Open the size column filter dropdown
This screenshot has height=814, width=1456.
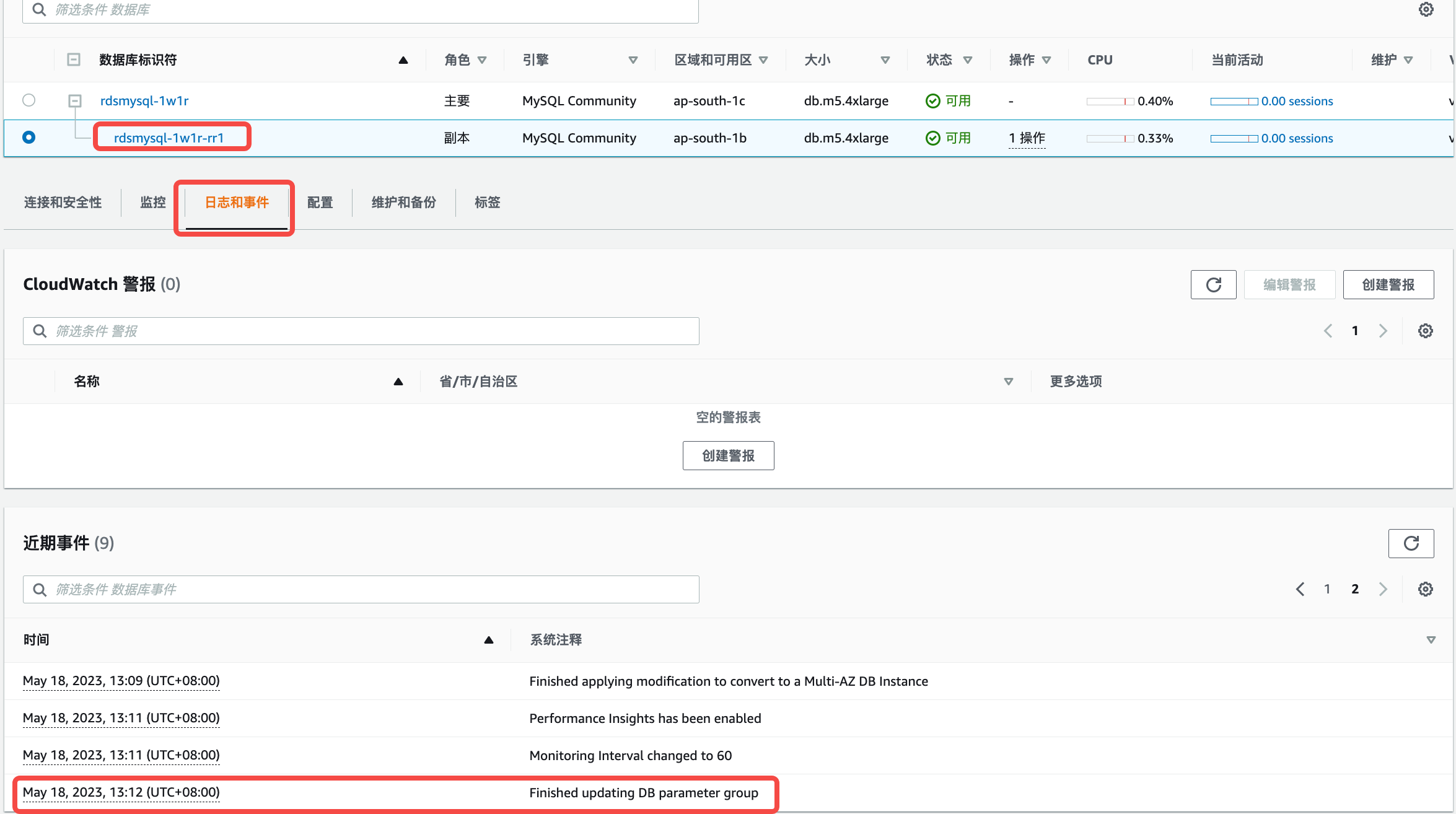tap(885, 60)
